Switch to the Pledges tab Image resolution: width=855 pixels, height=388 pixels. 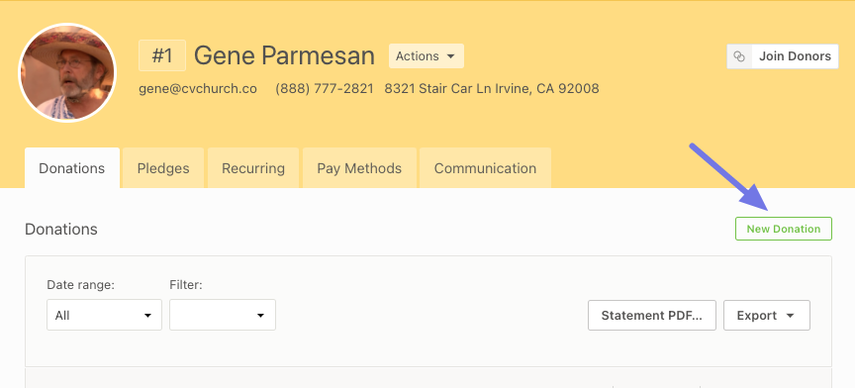pyautogui.click(x=163, y=168)
